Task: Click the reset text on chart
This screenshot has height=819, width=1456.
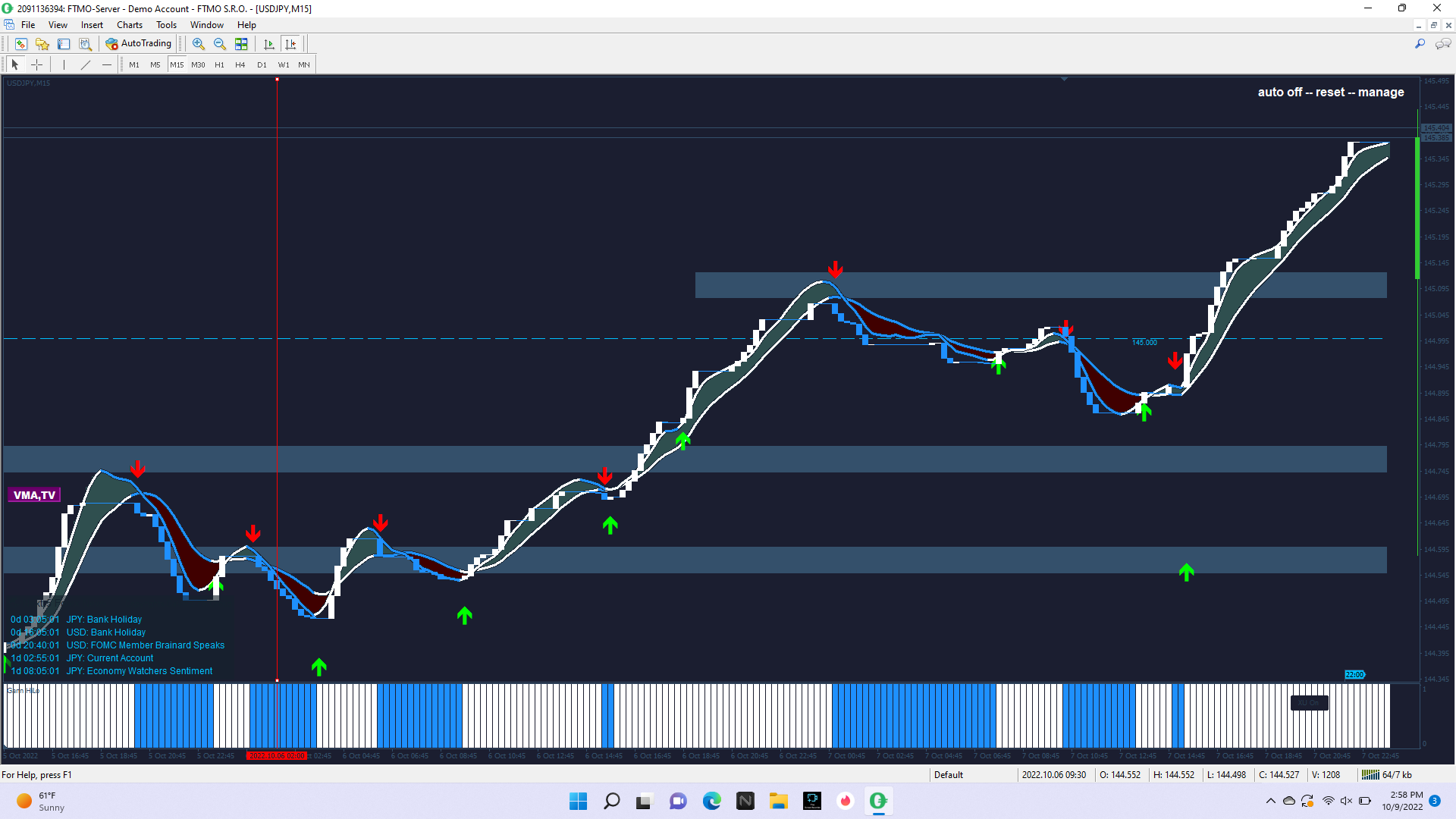Action: (1330, 92)
